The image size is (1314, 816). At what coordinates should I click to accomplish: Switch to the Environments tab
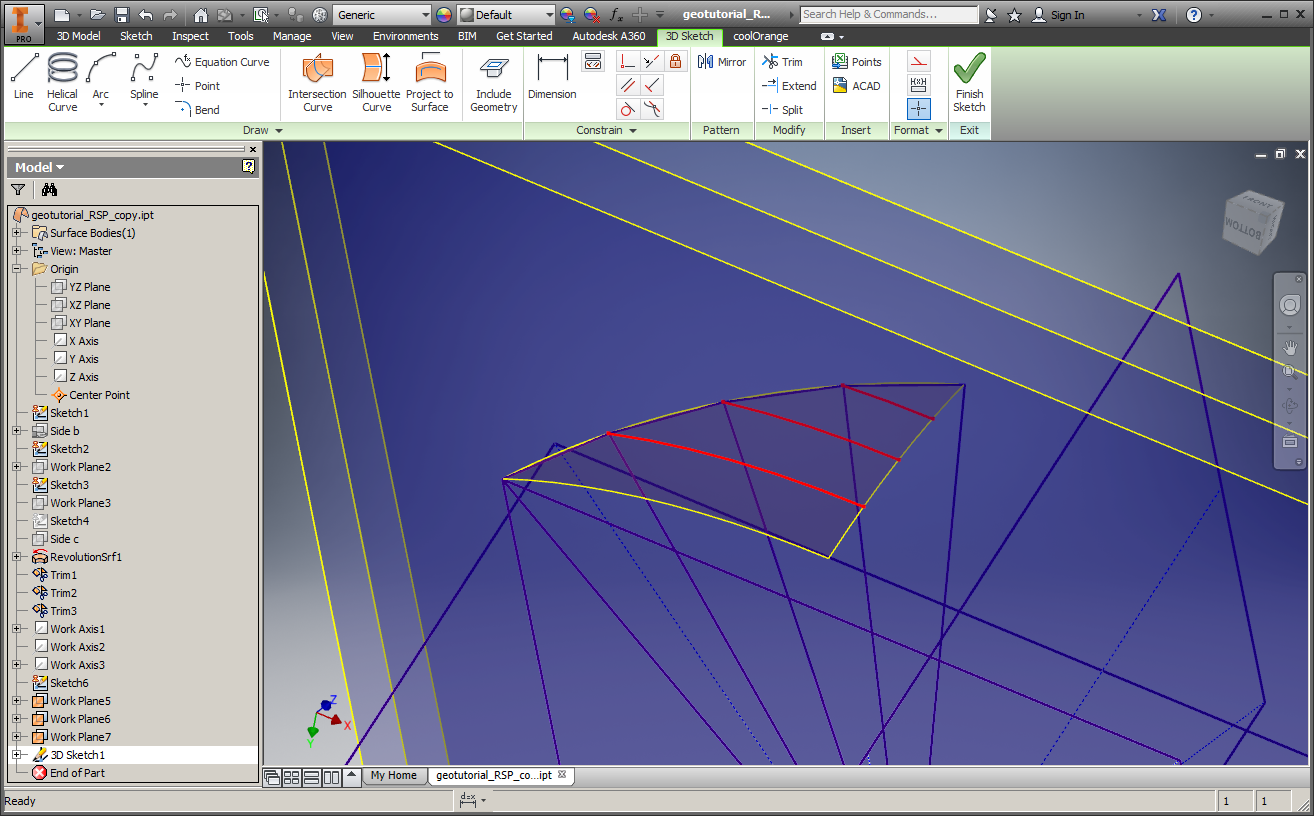(406, 36)
